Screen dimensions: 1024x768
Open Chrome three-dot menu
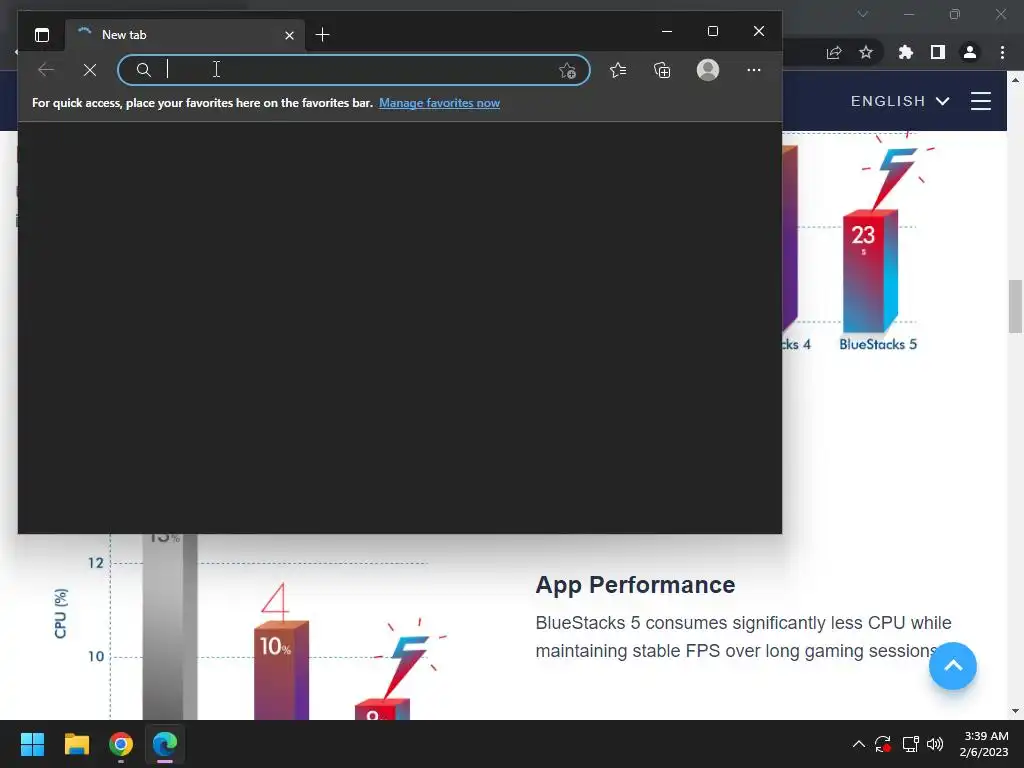point(1002,52)
